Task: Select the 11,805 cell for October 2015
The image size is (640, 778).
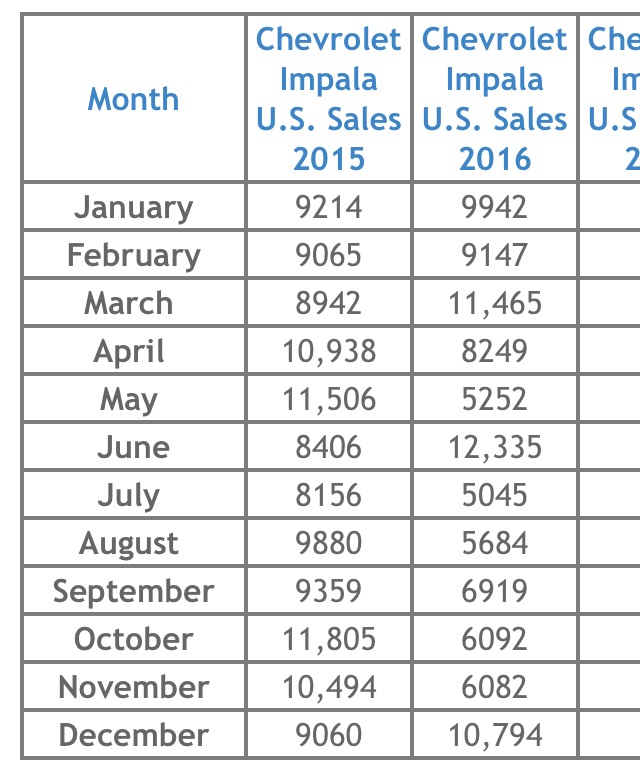Action: pos(328,639)
